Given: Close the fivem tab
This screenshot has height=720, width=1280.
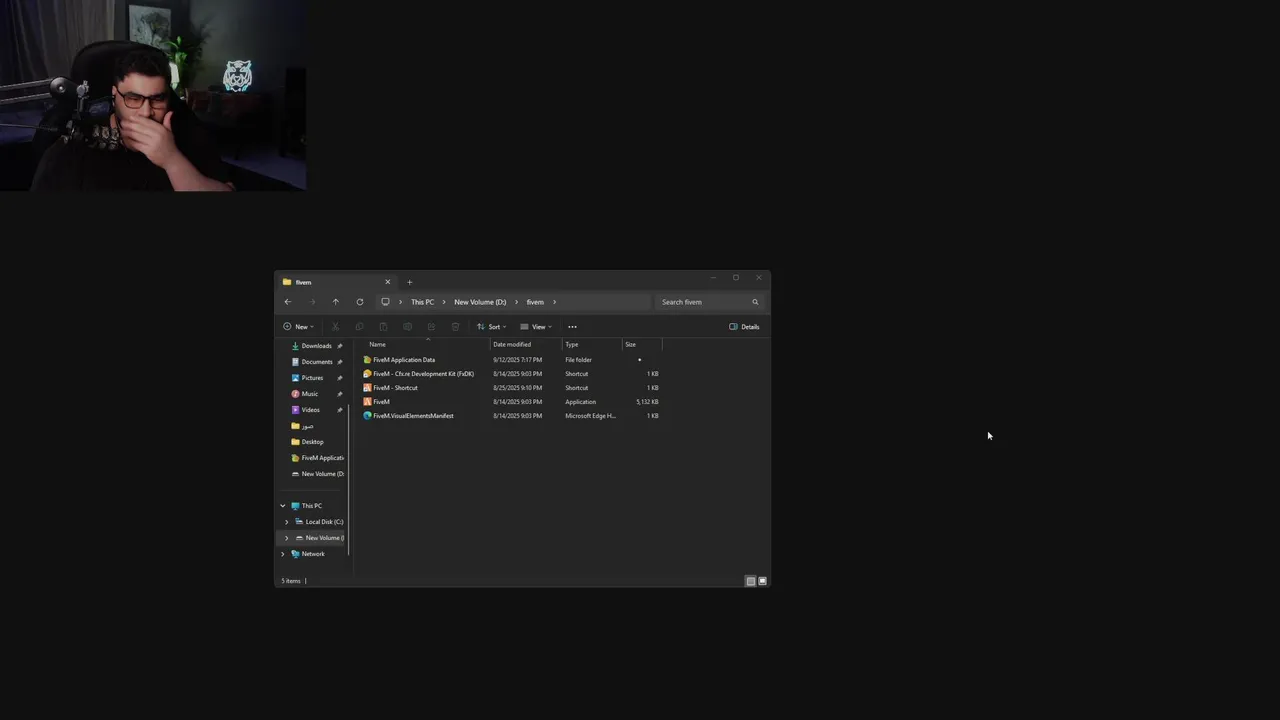Looking at the screenshot, I should (388, 282).
